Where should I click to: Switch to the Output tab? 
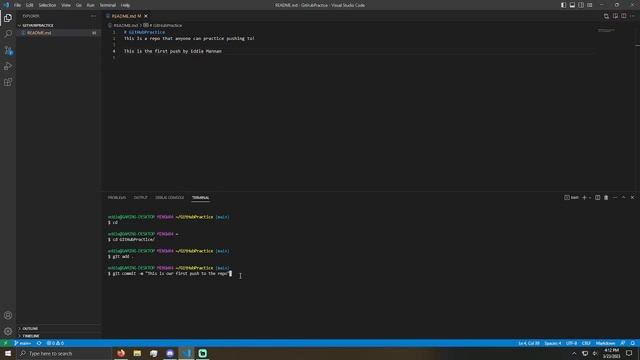coord(140,198)
